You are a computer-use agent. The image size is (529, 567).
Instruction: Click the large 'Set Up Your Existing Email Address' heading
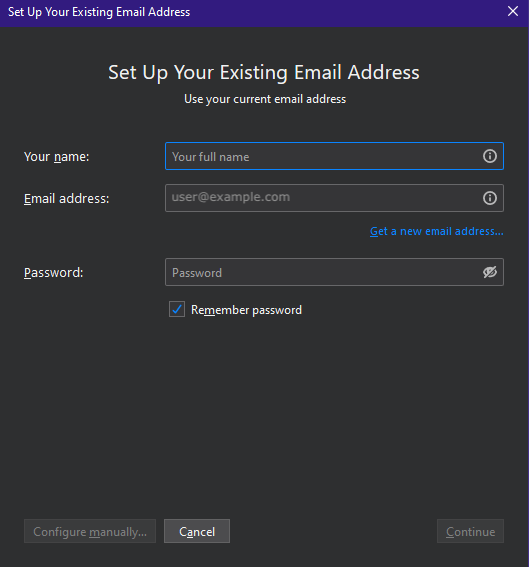[264, 72]
